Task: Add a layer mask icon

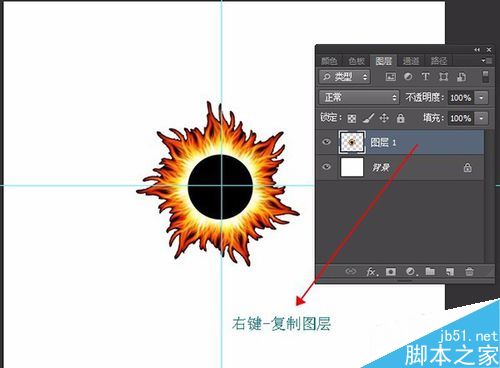Action: coord(391,272)
